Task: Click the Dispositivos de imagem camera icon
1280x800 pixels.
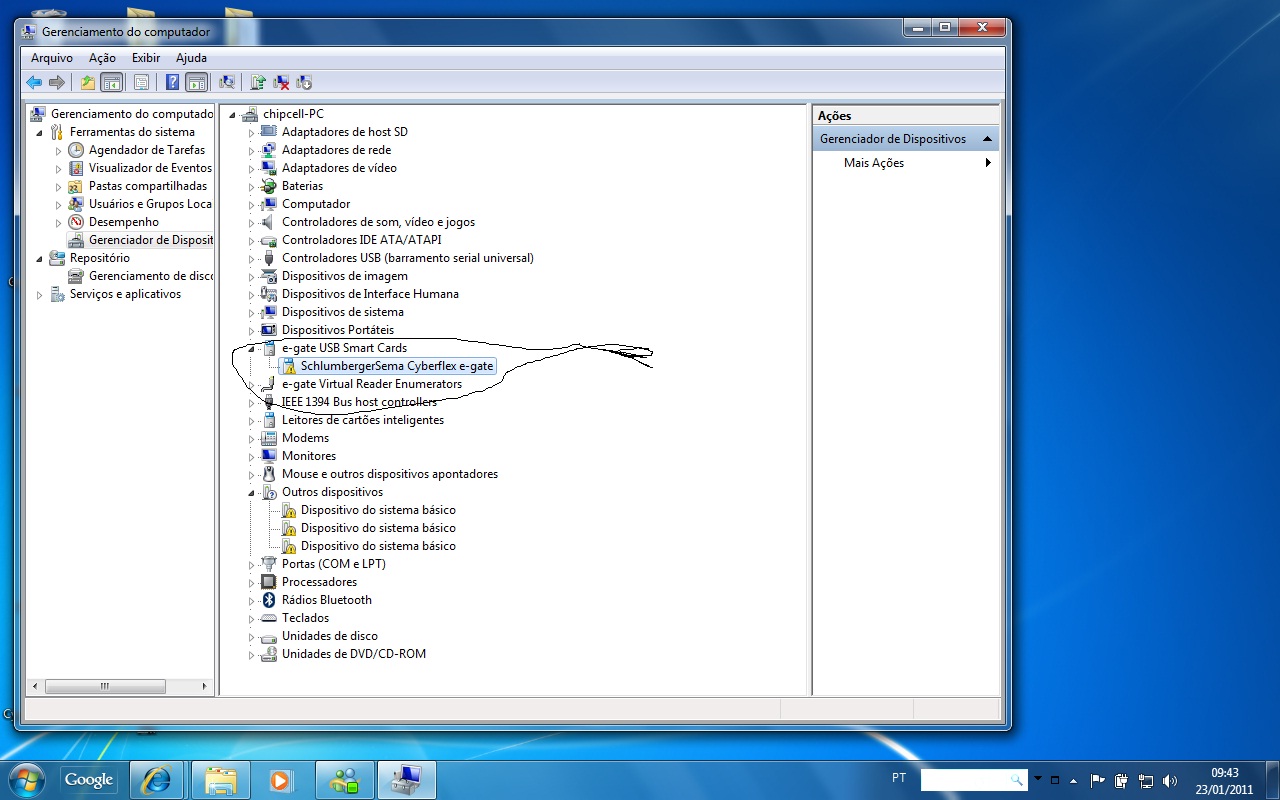Action: point(268,276)
